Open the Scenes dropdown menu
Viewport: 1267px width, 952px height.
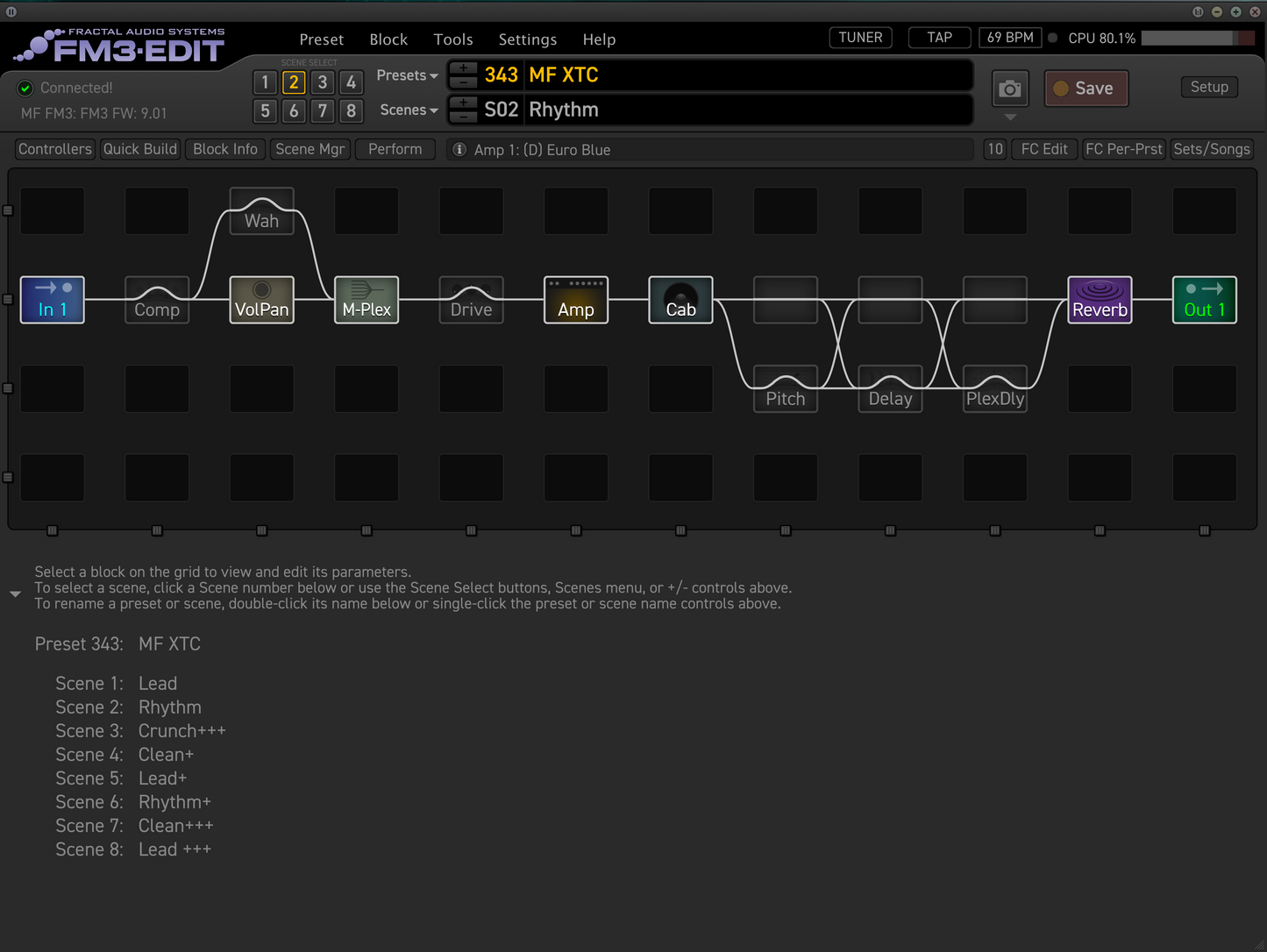[x=409, y=110]
